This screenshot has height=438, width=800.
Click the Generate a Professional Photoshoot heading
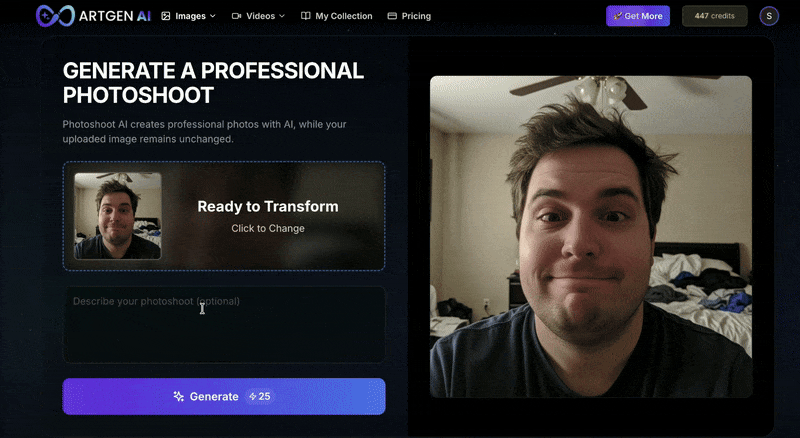point(213,83)
